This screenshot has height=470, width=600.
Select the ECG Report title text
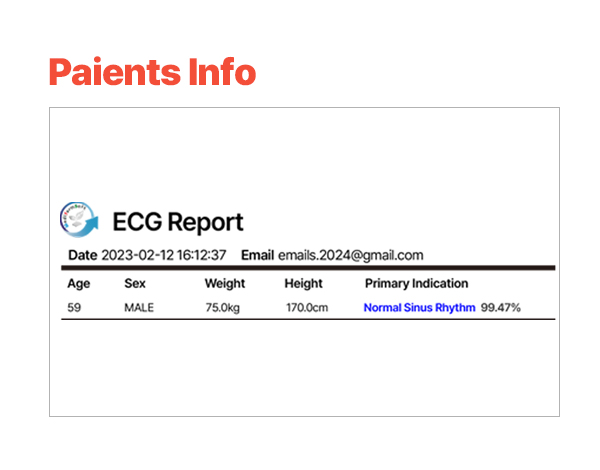(178, 222)
